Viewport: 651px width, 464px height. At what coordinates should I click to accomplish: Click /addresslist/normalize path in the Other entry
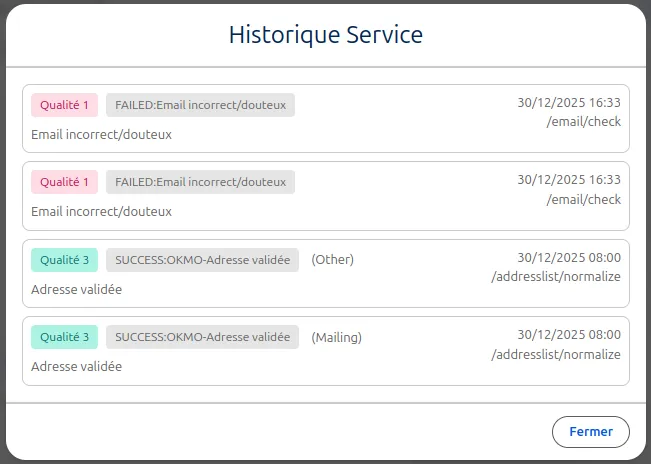[556, 277]
